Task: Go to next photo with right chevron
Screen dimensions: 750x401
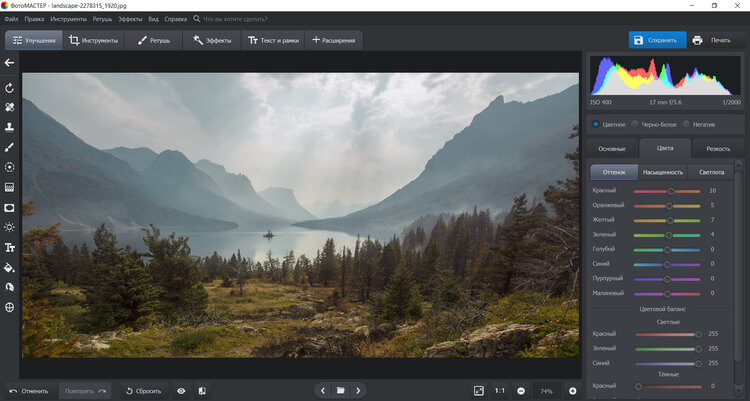Action: pyautogui.click(x=358, y=390)
